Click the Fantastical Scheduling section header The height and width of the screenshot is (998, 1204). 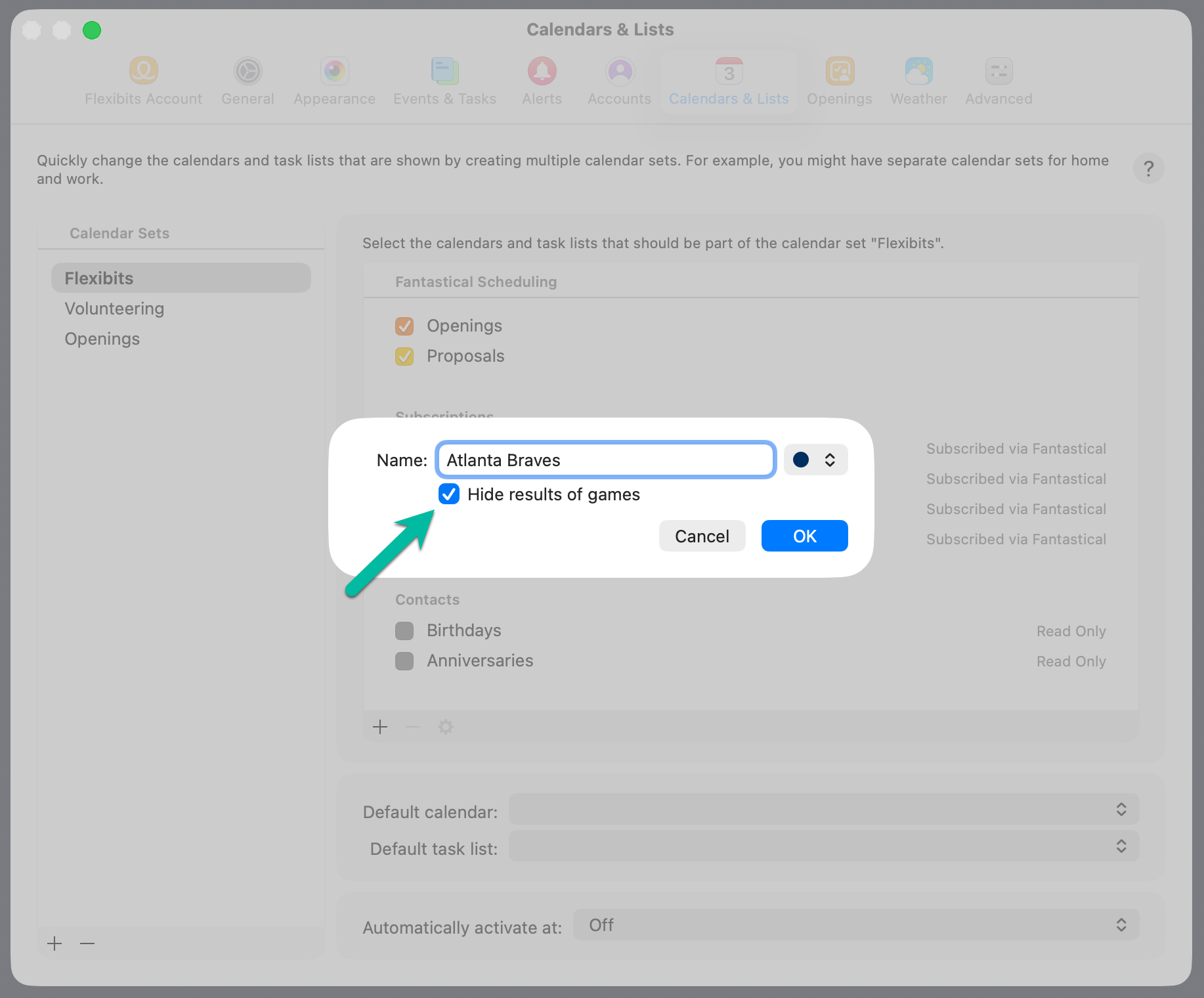click(x=476, y=282)
